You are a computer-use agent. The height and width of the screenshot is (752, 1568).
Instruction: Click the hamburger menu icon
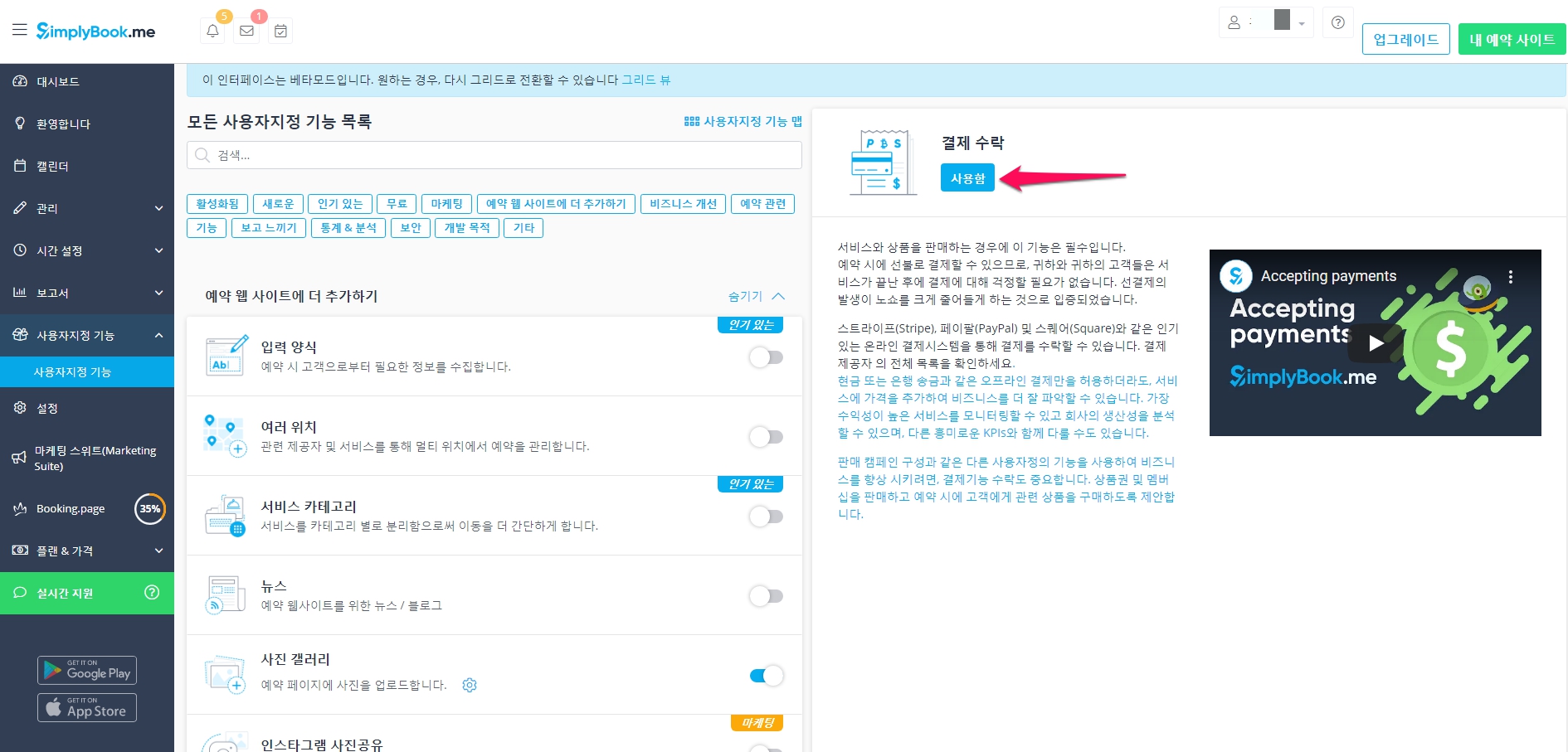[19, 31]
